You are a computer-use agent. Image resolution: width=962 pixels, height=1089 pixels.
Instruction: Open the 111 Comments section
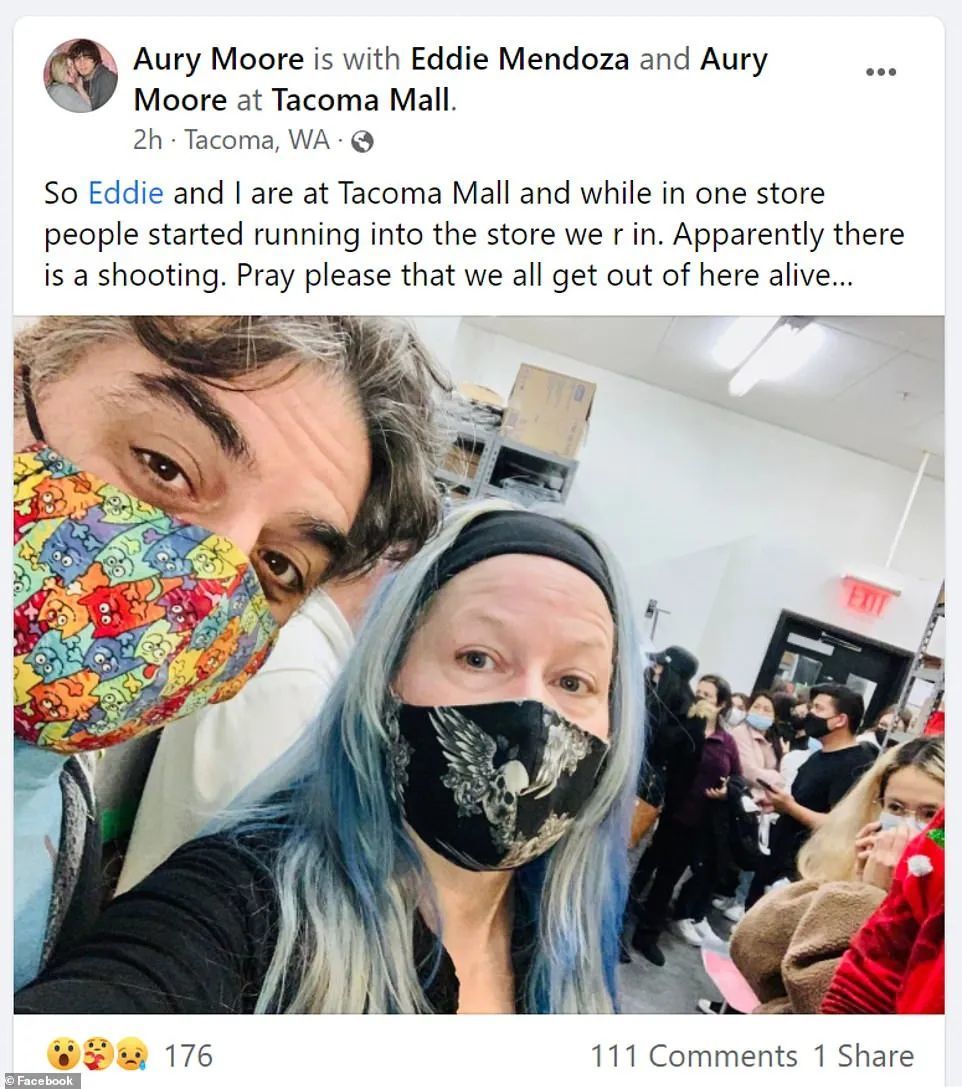click(693, 1056)
